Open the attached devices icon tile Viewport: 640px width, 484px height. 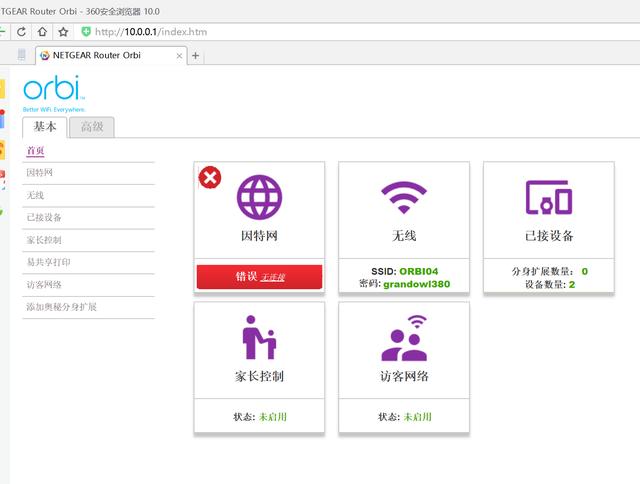click(548, 197)
